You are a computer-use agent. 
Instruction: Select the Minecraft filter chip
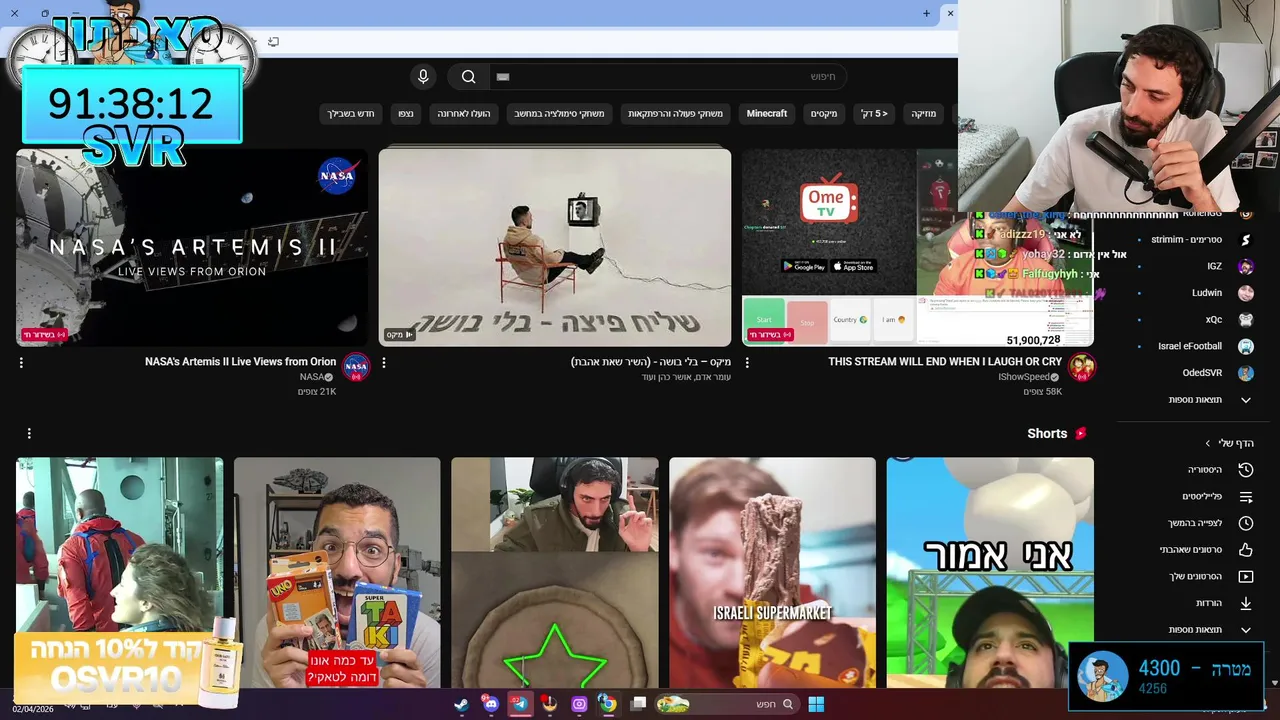[x=767, y=114]
